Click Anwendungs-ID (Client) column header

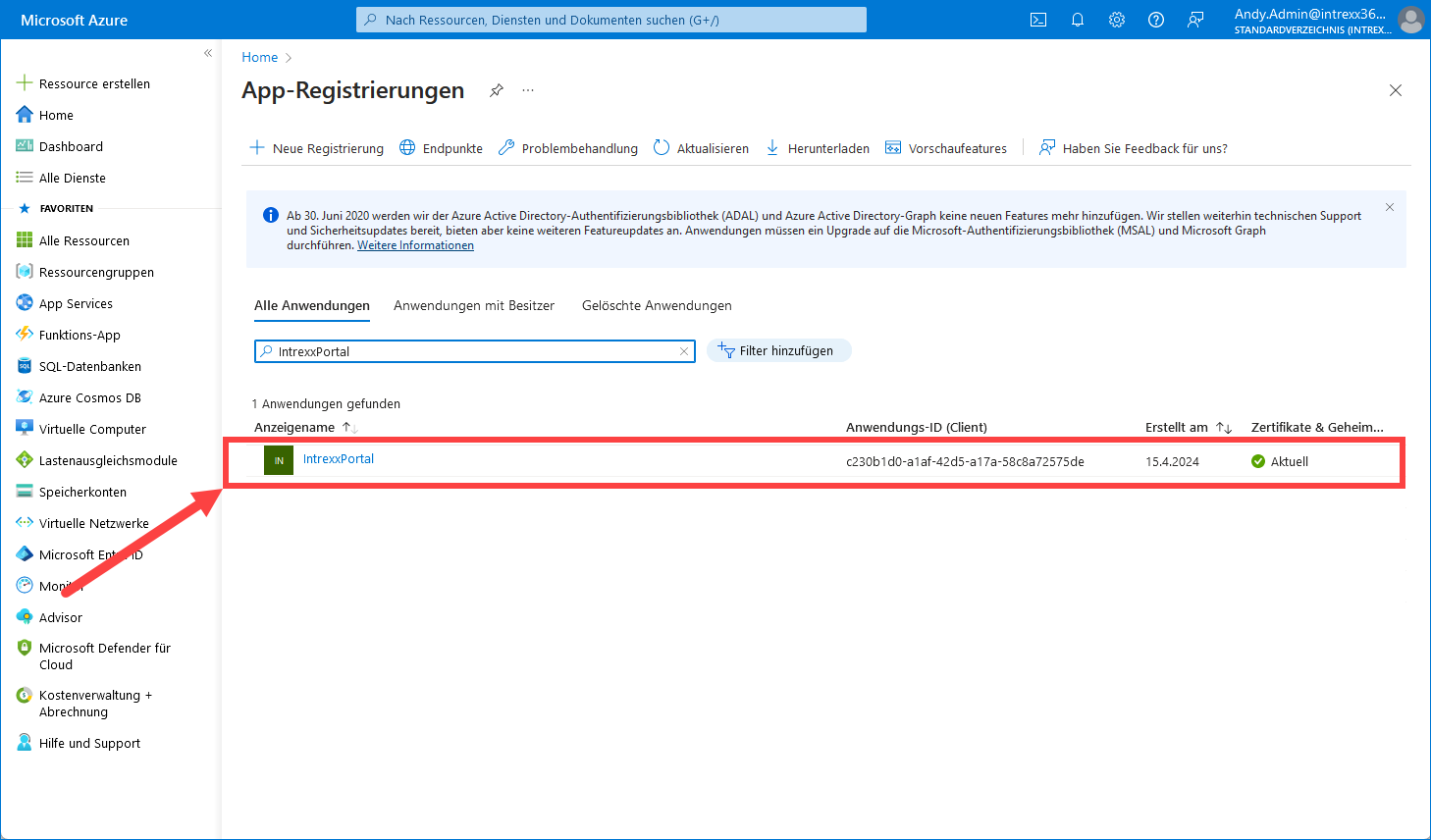[917, 427]
